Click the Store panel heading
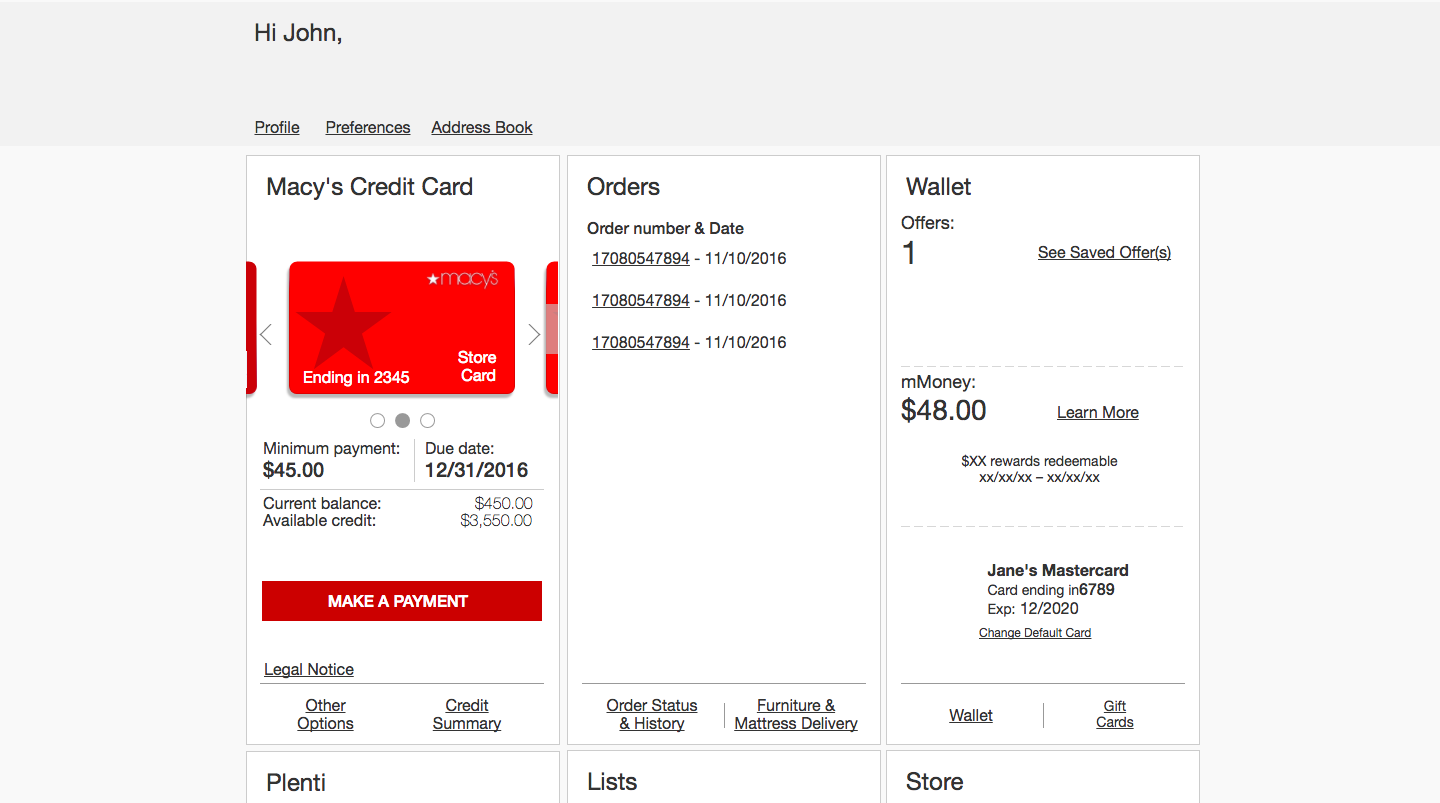The width and height of the screenshot is (1440, 803). pyautogui.click(x=935, y=782)
